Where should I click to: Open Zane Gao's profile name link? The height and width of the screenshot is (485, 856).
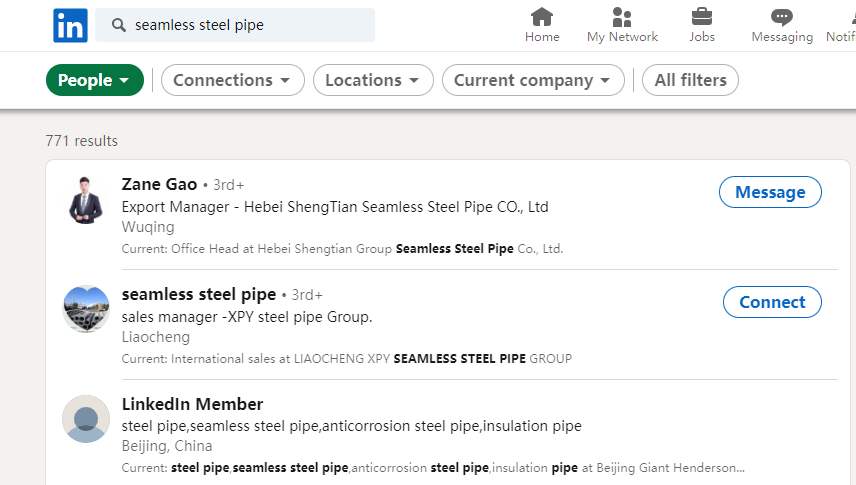tap(159, 184)
